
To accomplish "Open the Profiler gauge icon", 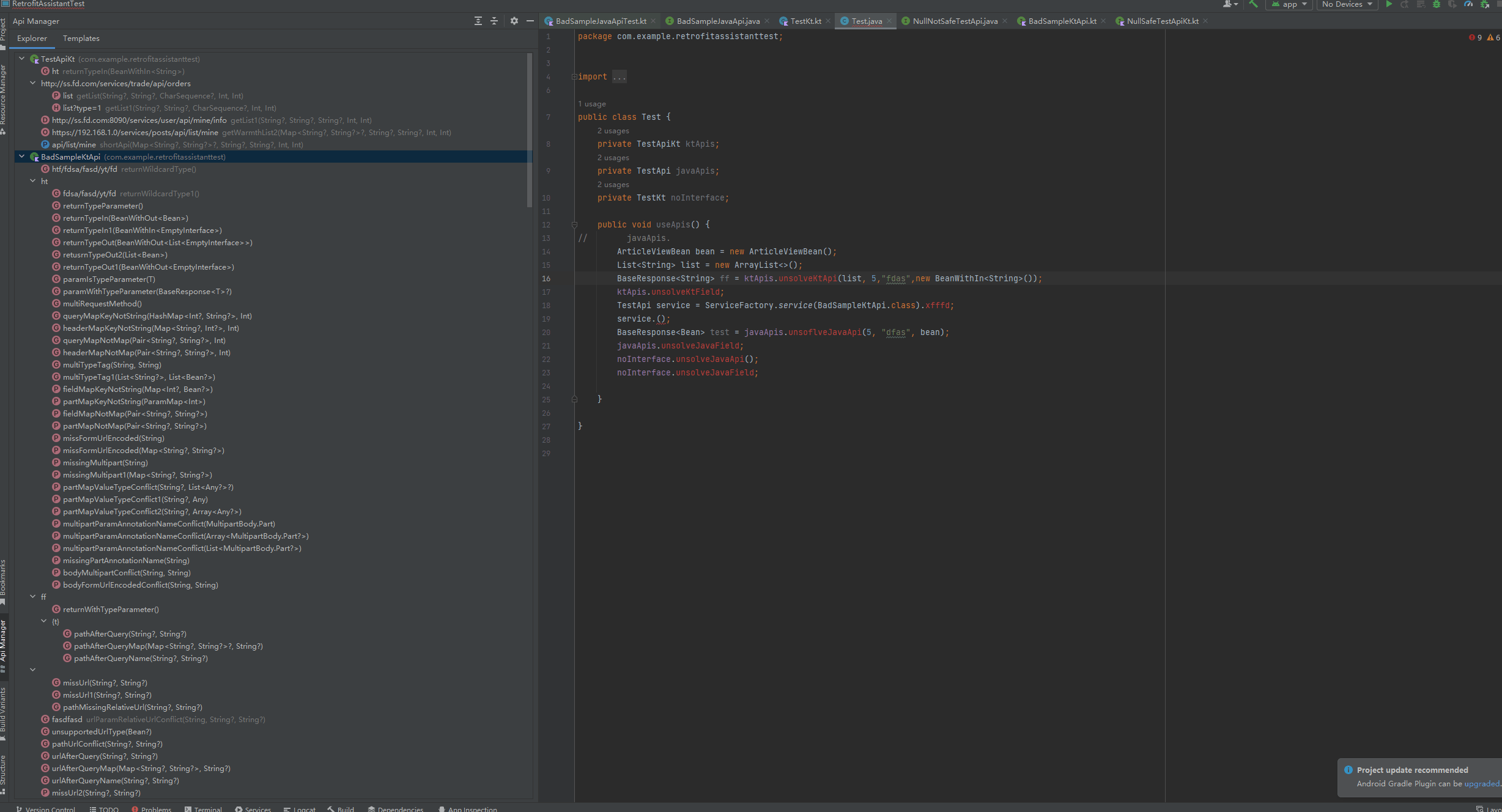I will pos(1468,4).
